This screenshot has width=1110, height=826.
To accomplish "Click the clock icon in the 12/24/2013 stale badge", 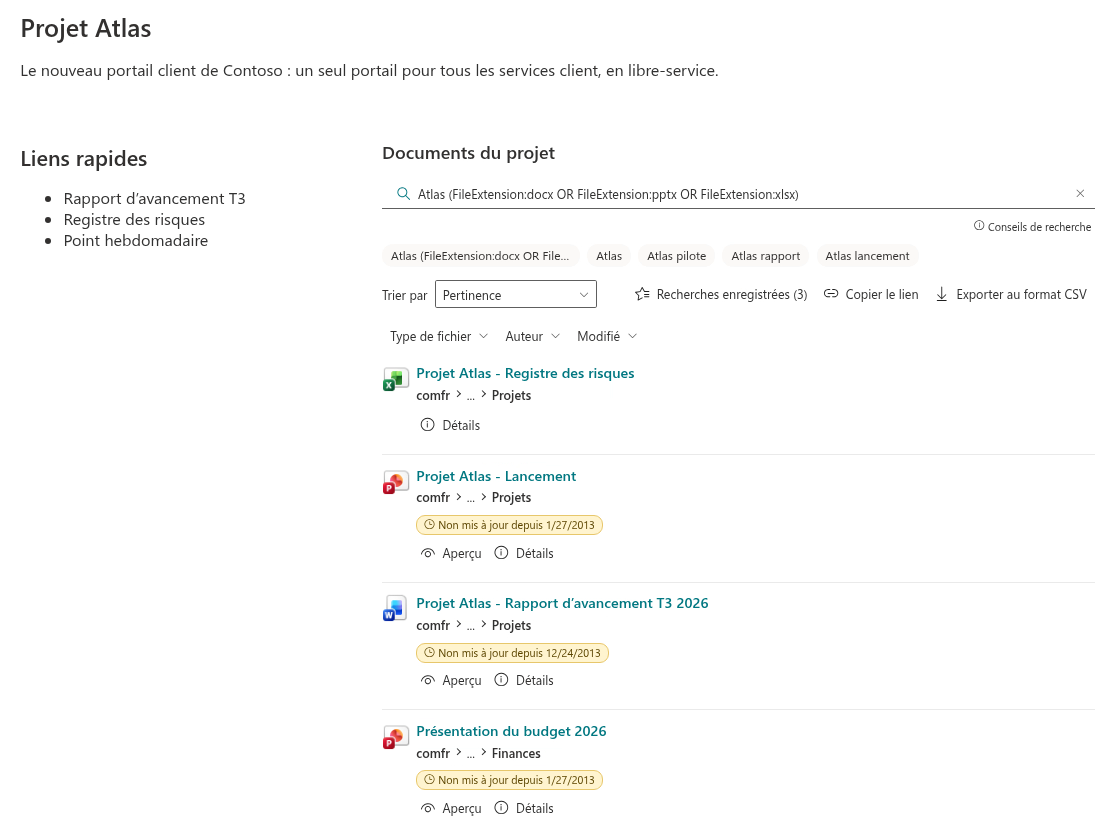I will pos(429,653).
